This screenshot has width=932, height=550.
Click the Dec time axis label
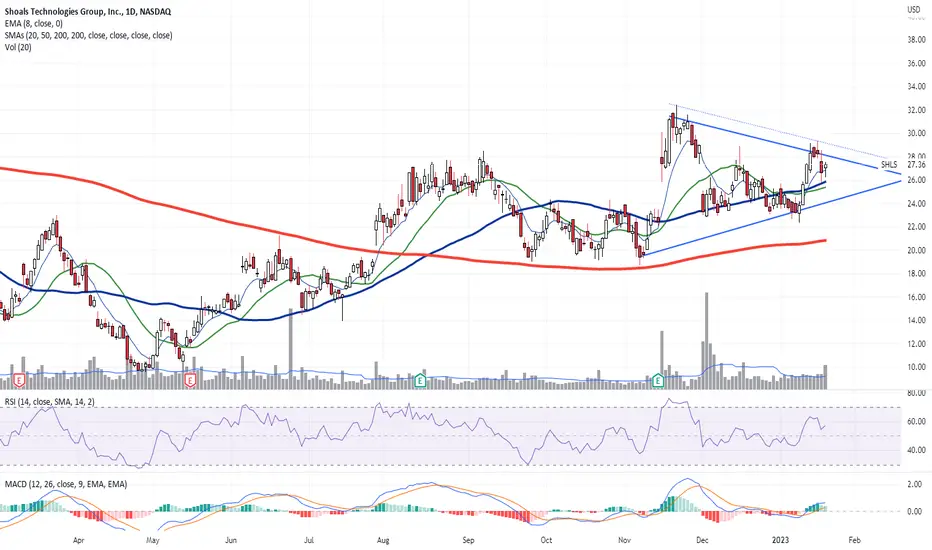(702, 540)
